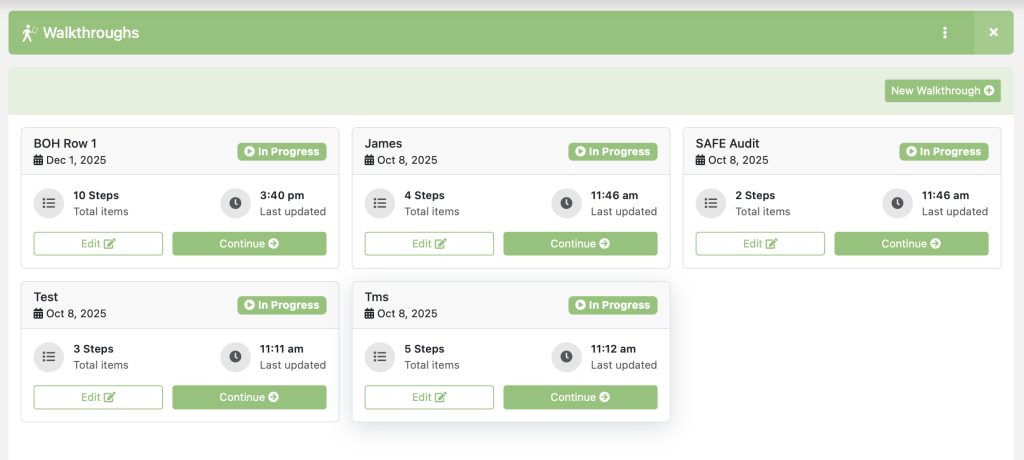This screenshot has height=460, width=1024.
Task: Click the calendar icon beside Dec 1, 2025
Action: pyautogui.click(x=39, y=160)
